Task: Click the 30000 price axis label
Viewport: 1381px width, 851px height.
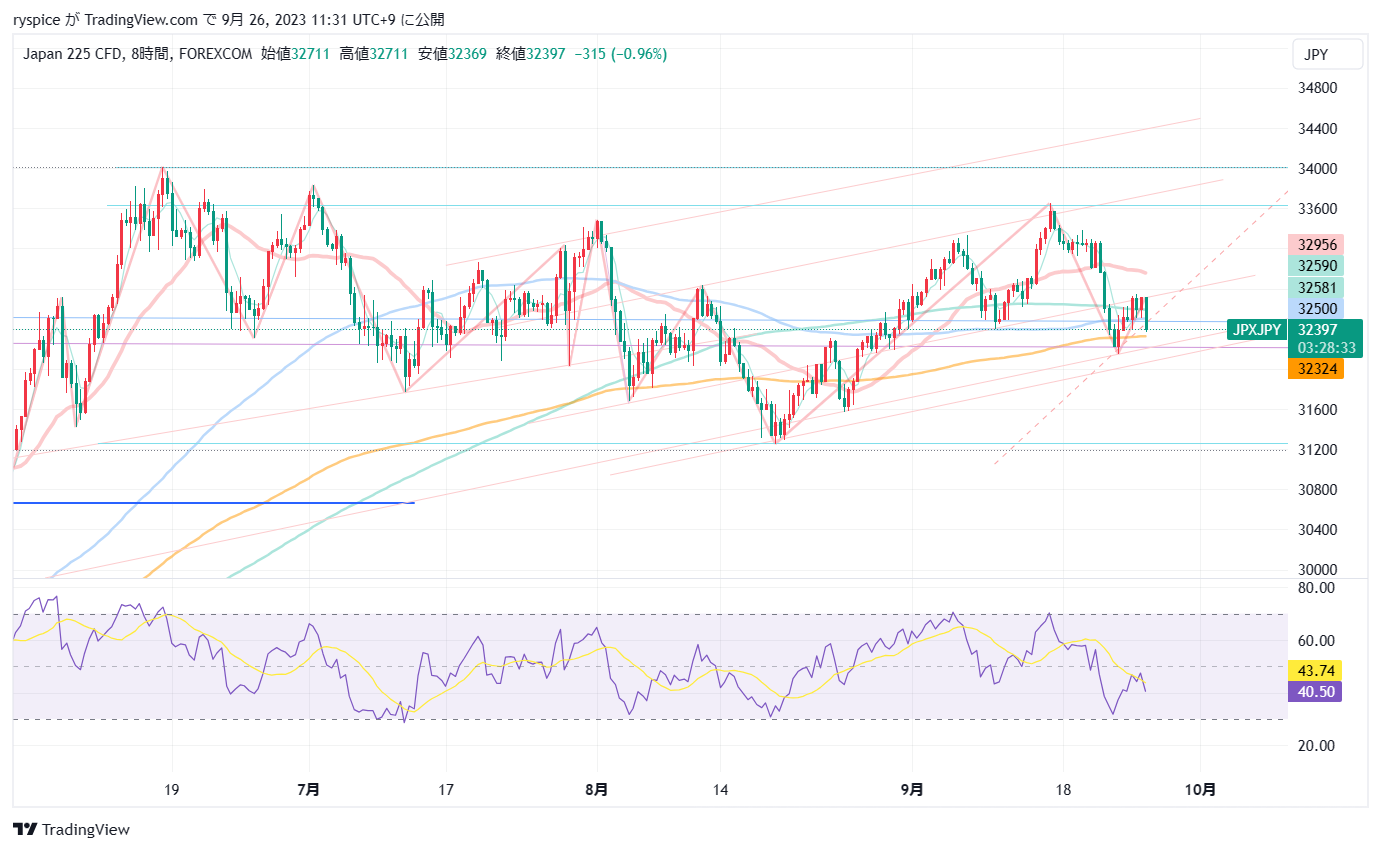Action: [1316, 569]
